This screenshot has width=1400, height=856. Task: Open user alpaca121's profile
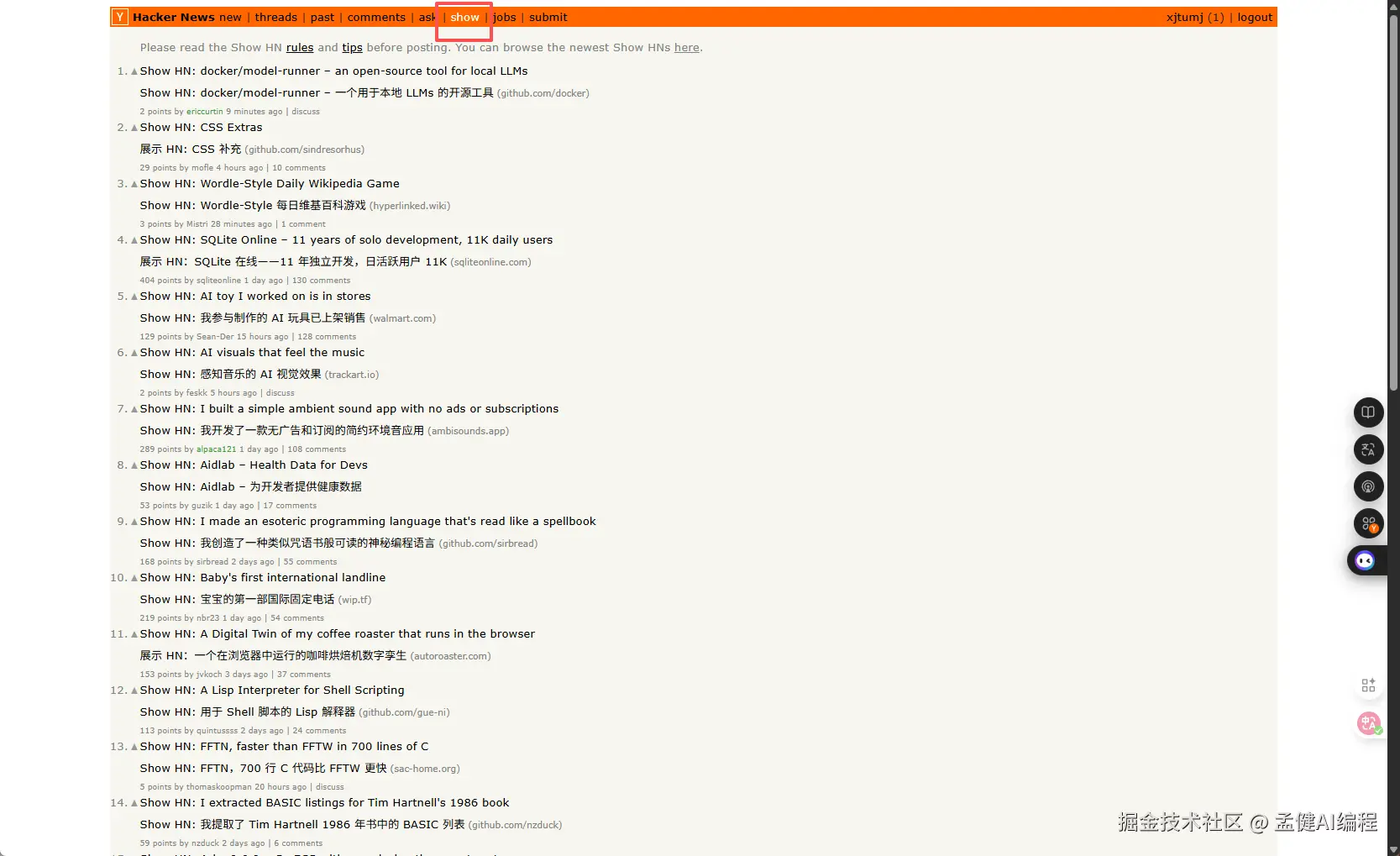(x=217, y=449)
